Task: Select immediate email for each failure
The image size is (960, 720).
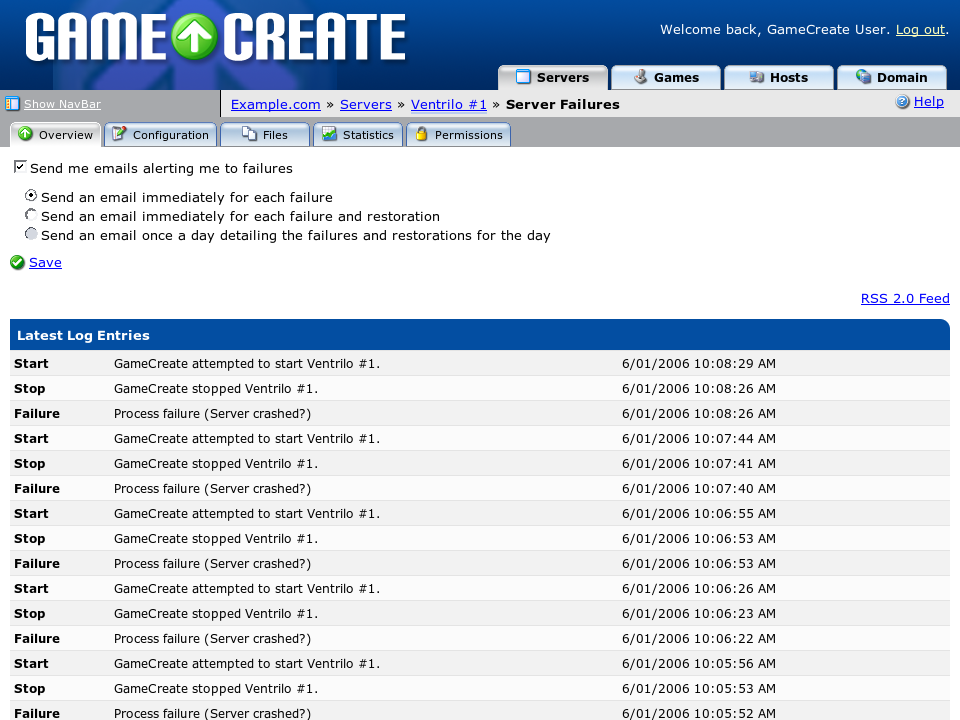Action: click(x=31, y=195)
